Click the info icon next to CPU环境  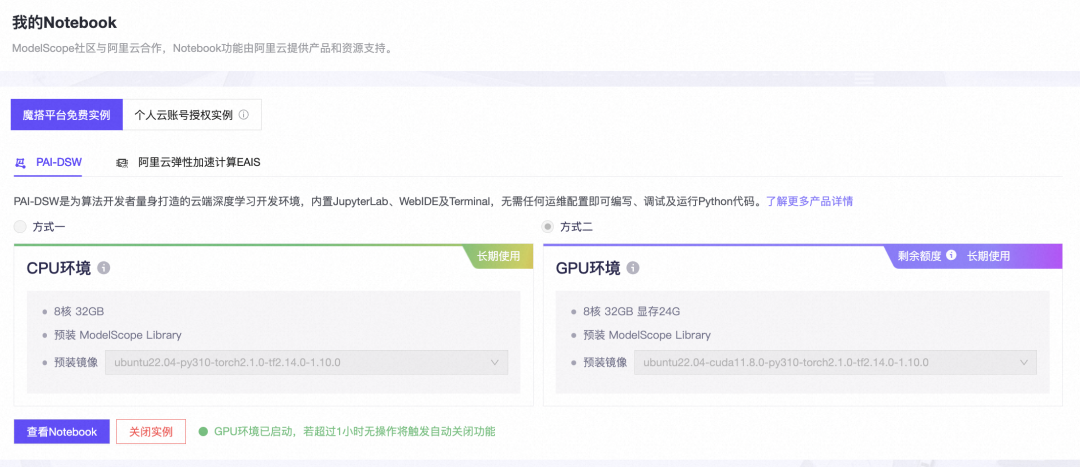coord(103,267)
